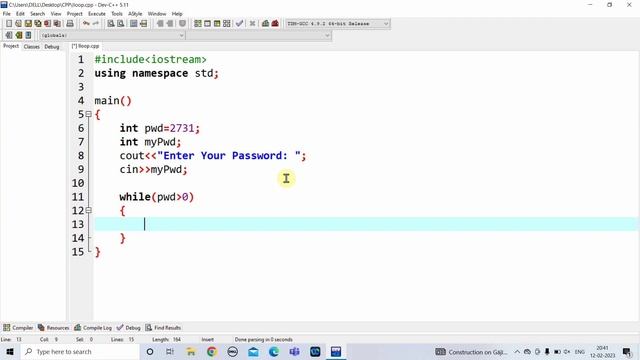Save the file using the Save icon
The image size is (640, 360).
click(x=28, y=24)
